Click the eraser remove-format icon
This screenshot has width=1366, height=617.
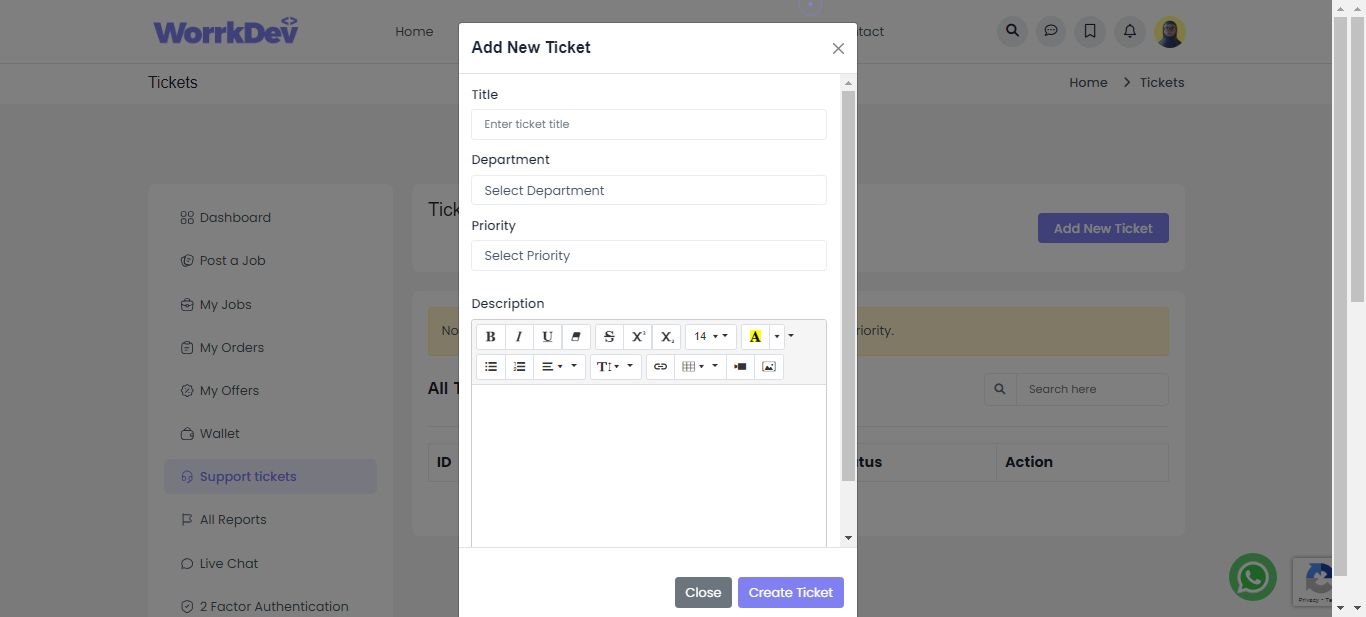pos(576,337)
